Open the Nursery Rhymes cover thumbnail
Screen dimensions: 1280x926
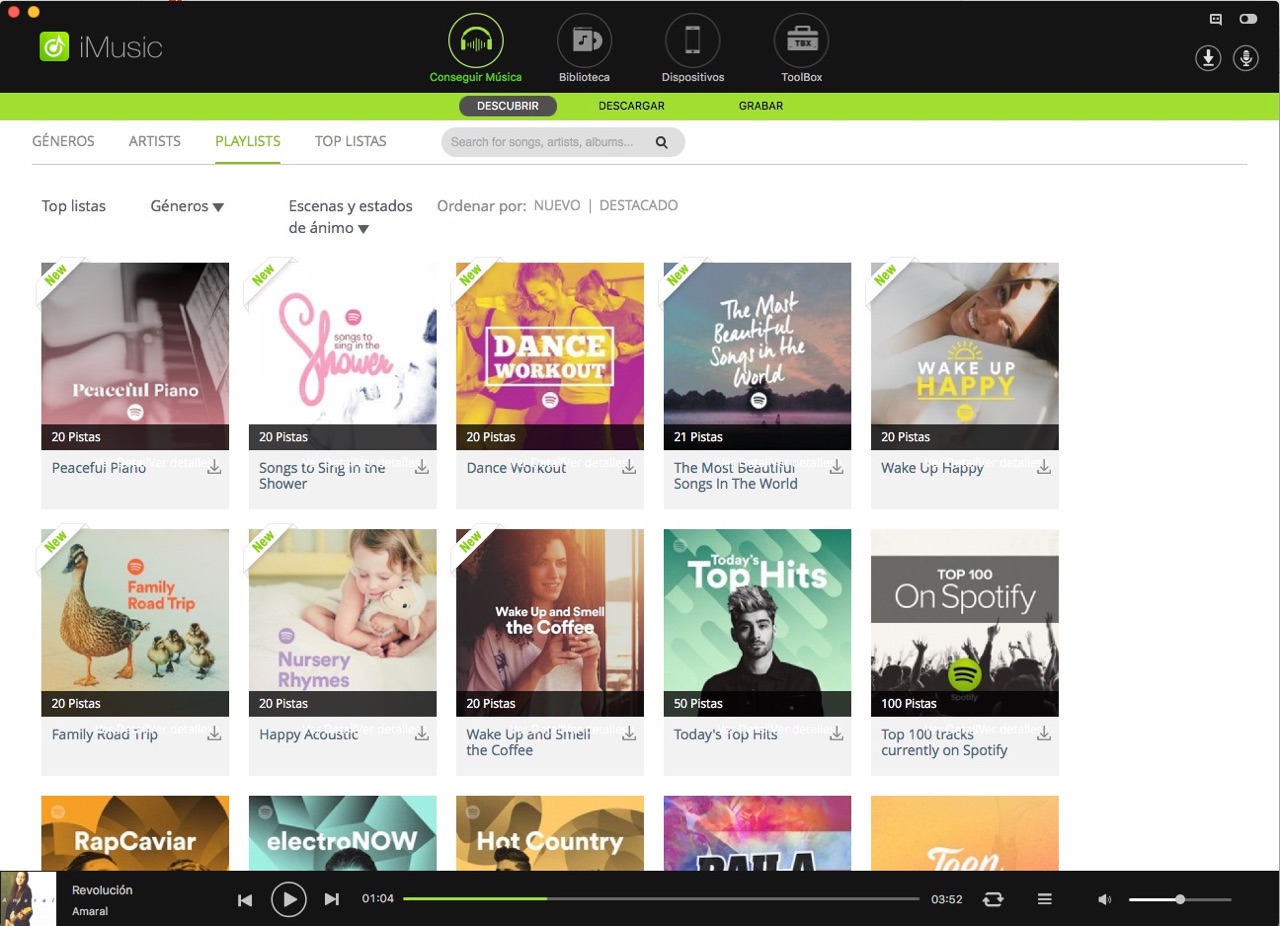tap(343, 623)
